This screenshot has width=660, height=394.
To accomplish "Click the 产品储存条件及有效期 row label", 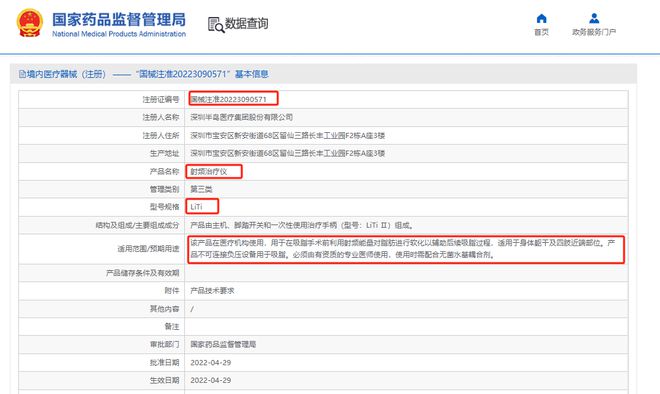I will coord(142,273).
